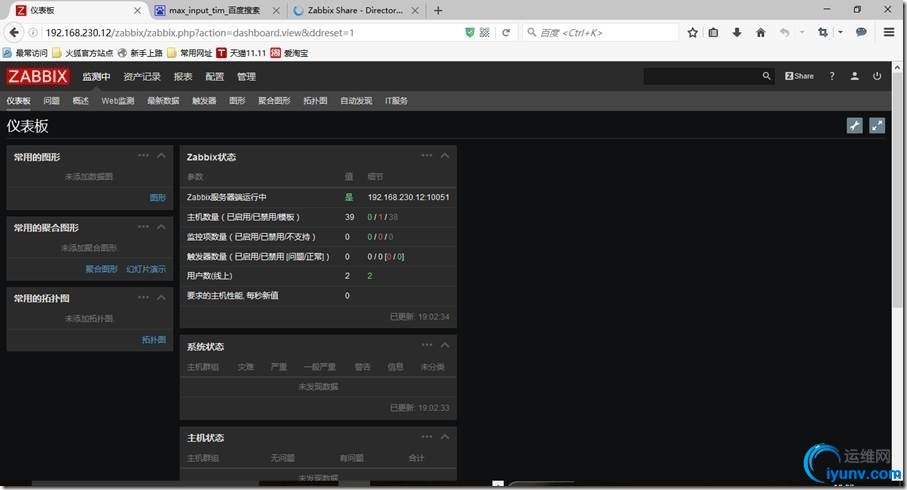Select the Web监测 submenu tab
This screenshot has width=907, height=490.
[118, 101]
